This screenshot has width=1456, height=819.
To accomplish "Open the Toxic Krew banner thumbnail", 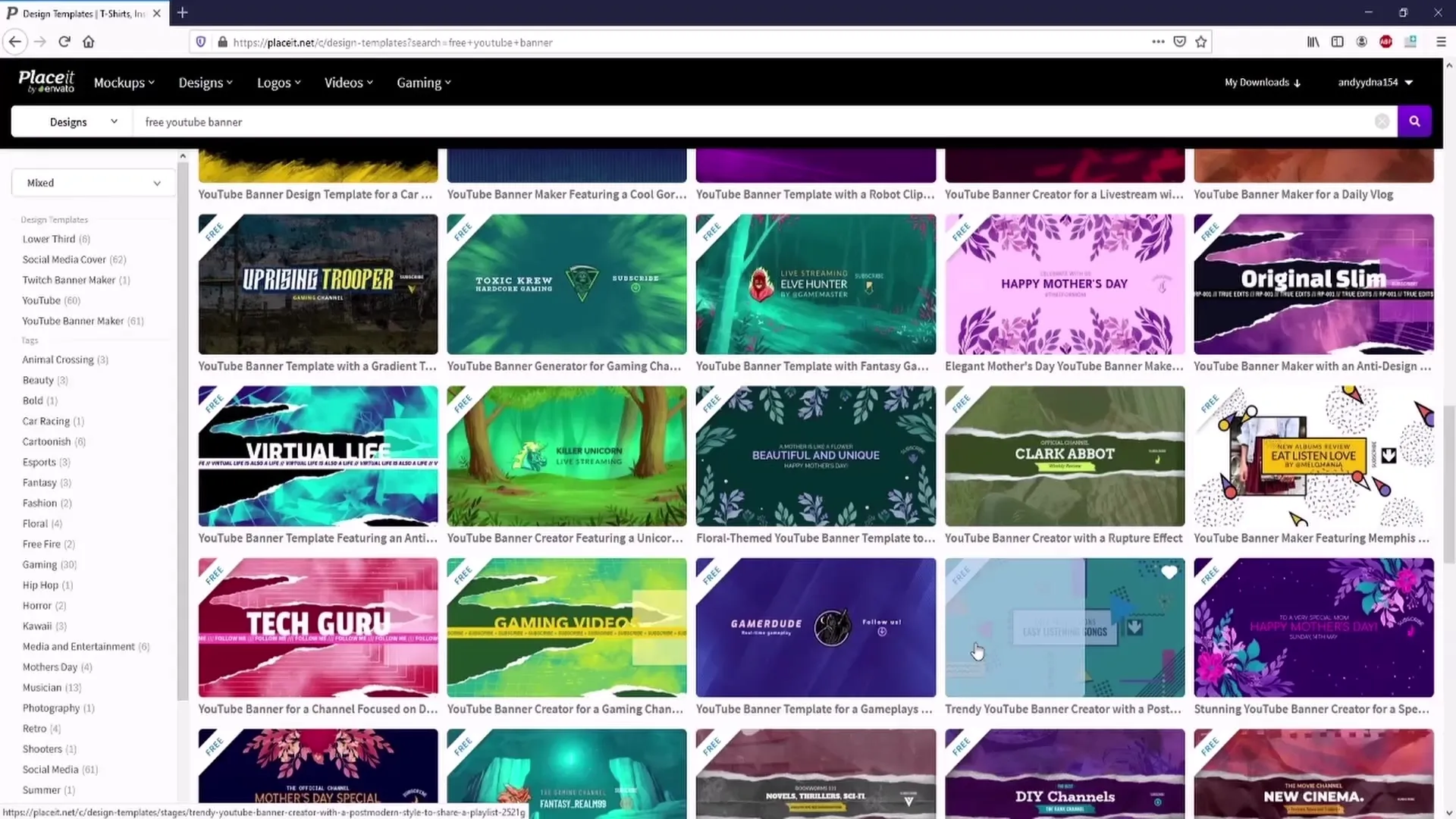I will 566,284.
